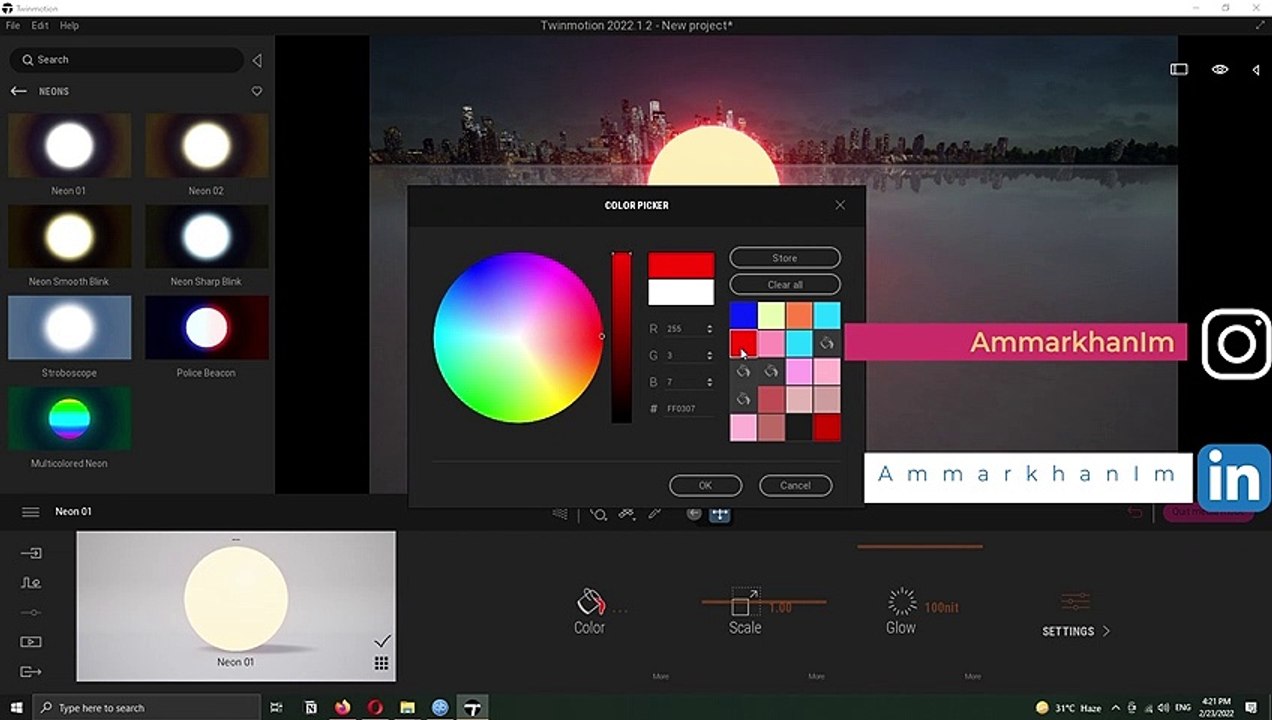Collapse the left library panel arrow
Viewport: 1272px width, 720px height.
click(x=257, y=60)
